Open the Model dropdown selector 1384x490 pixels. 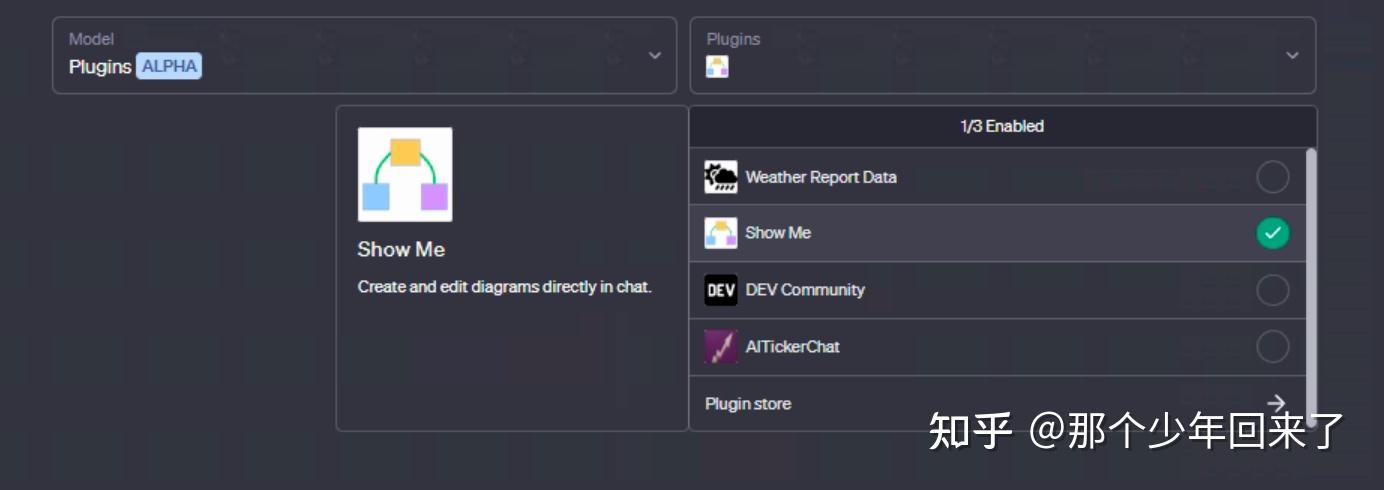click(364, 56)
